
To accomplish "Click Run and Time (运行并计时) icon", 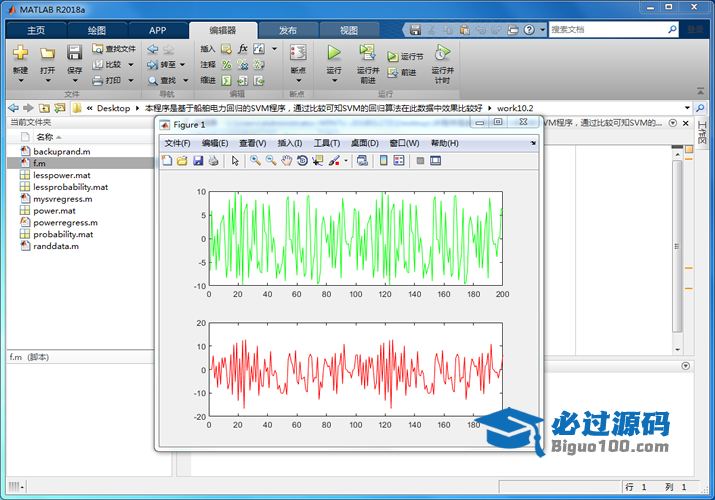I will tap(442, 53).
